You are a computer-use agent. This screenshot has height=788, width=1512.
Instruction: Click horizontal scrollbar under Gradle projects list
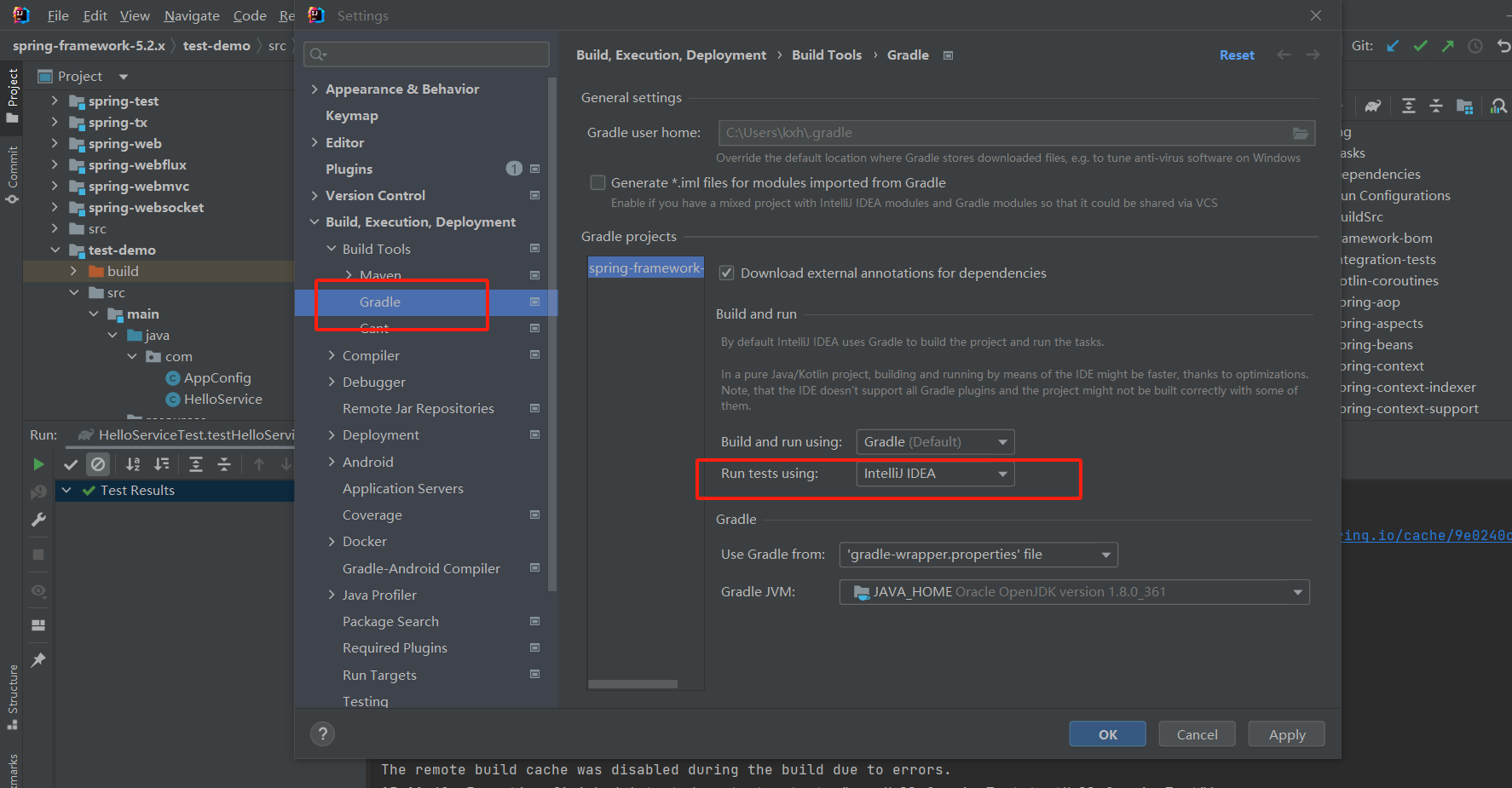(x=633, y=684)
